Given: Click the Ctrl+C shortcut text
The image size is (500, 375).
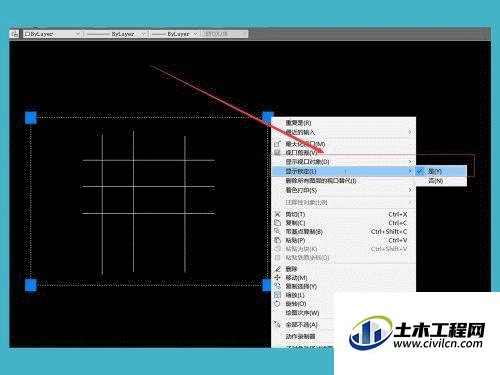Looking at the screenshot, I should pos(398,223).
